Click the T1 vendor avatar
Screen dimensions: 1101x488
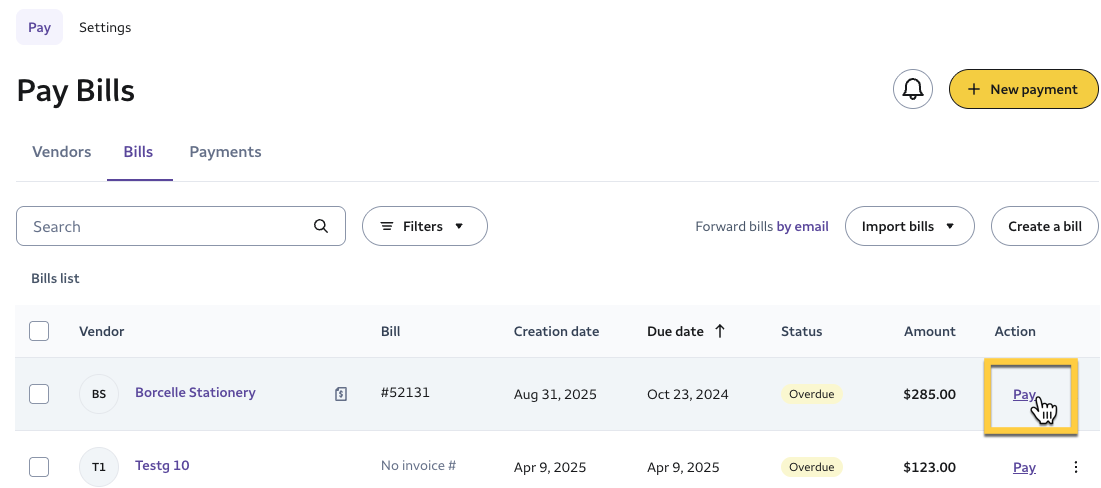[x=99, y=466]
